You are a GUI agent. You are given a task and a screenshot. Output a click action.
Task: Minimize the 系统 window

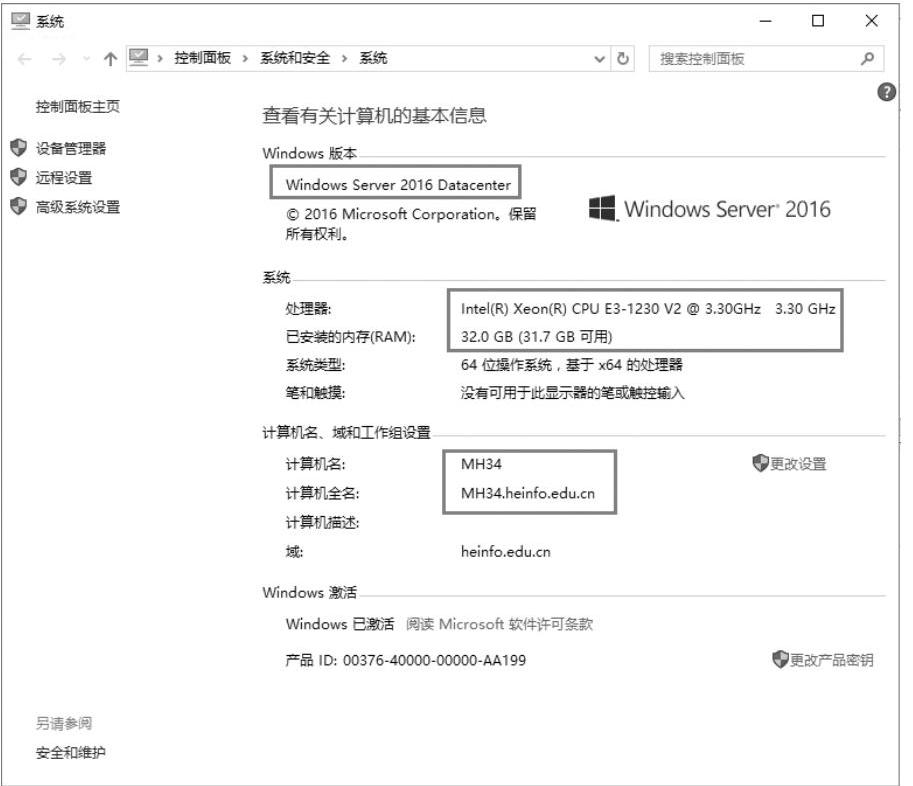pos(765,21)
